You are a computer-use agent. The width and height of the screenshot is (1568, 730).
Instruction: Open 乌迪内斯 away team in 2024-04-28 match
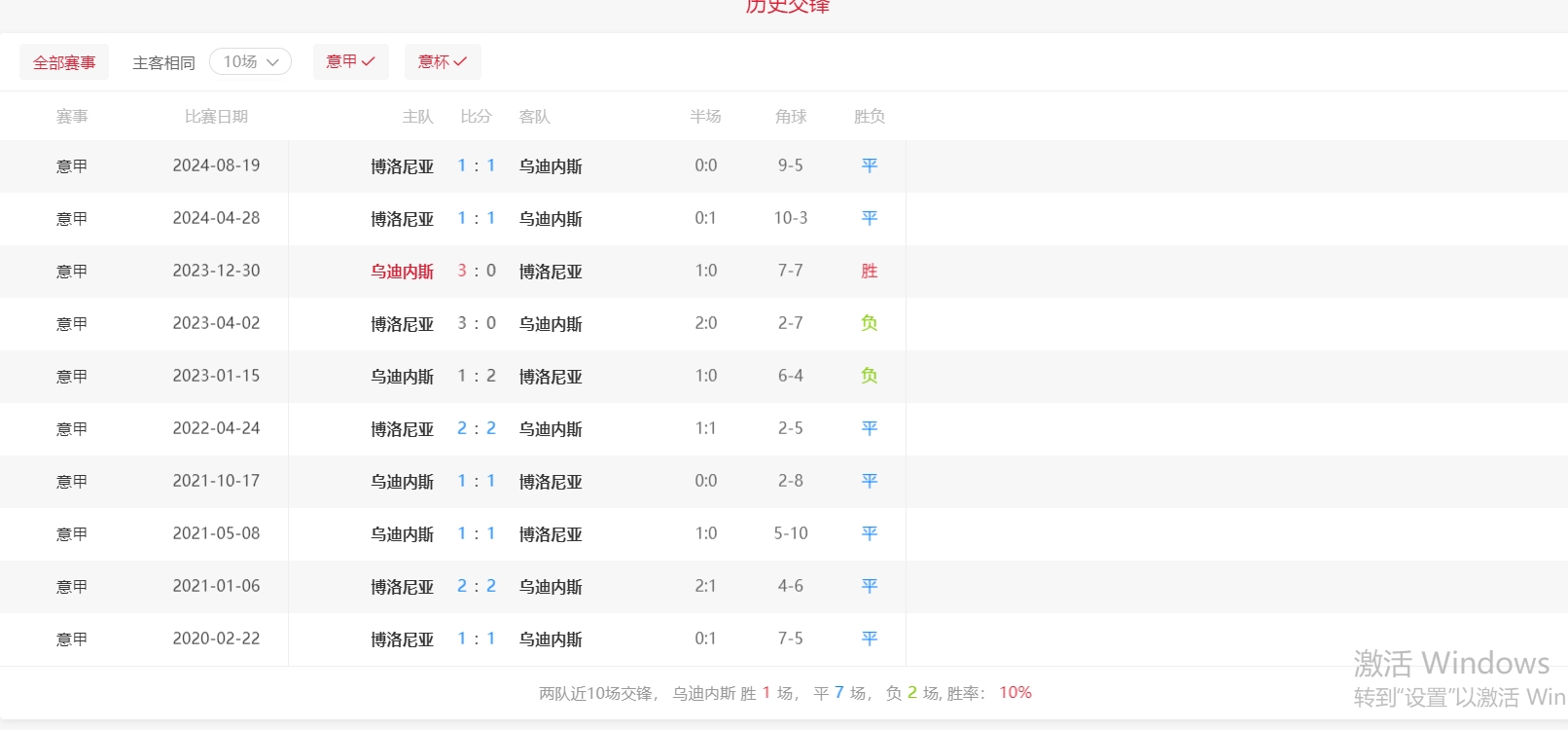(551, 219)
